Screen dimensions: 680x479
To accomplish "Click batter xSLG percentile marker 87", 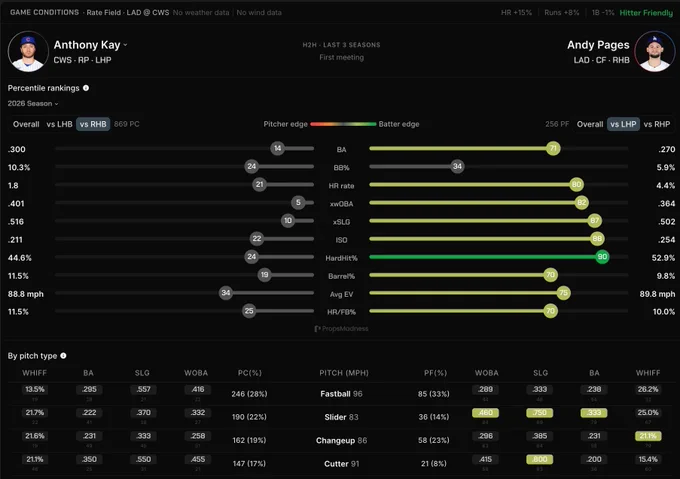I will coord(595,221).
